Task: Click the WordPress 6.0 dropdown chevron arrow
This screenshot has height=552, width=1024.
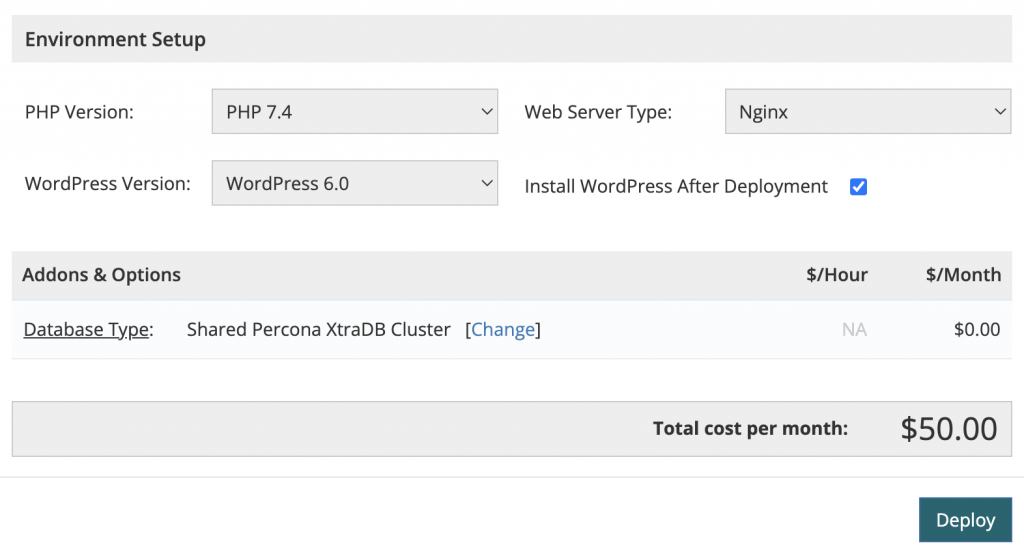Action: coord(487,183)
